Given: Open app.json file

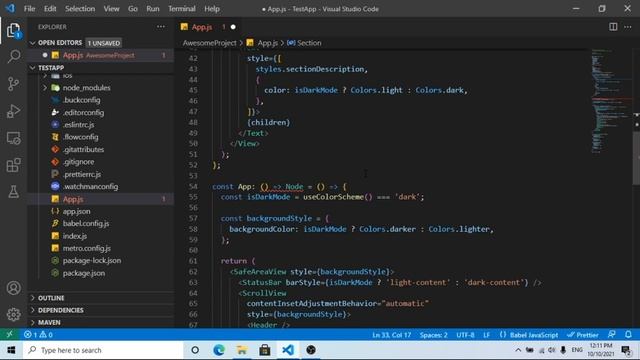Looking at the screenshot, I should click(x=77, y=211).
